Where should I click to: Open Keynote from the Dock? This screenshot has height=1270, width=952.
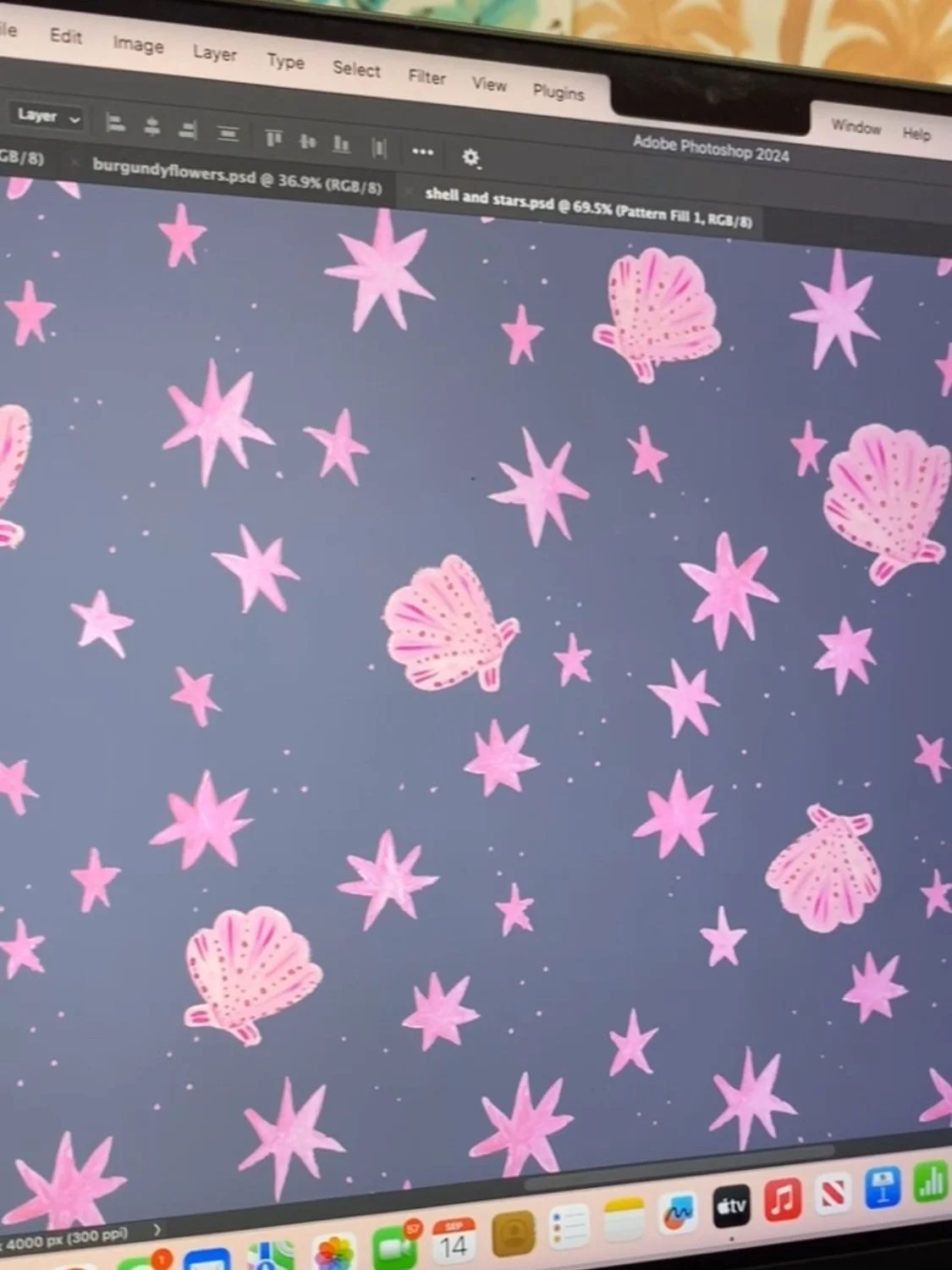coord(883,1187)
